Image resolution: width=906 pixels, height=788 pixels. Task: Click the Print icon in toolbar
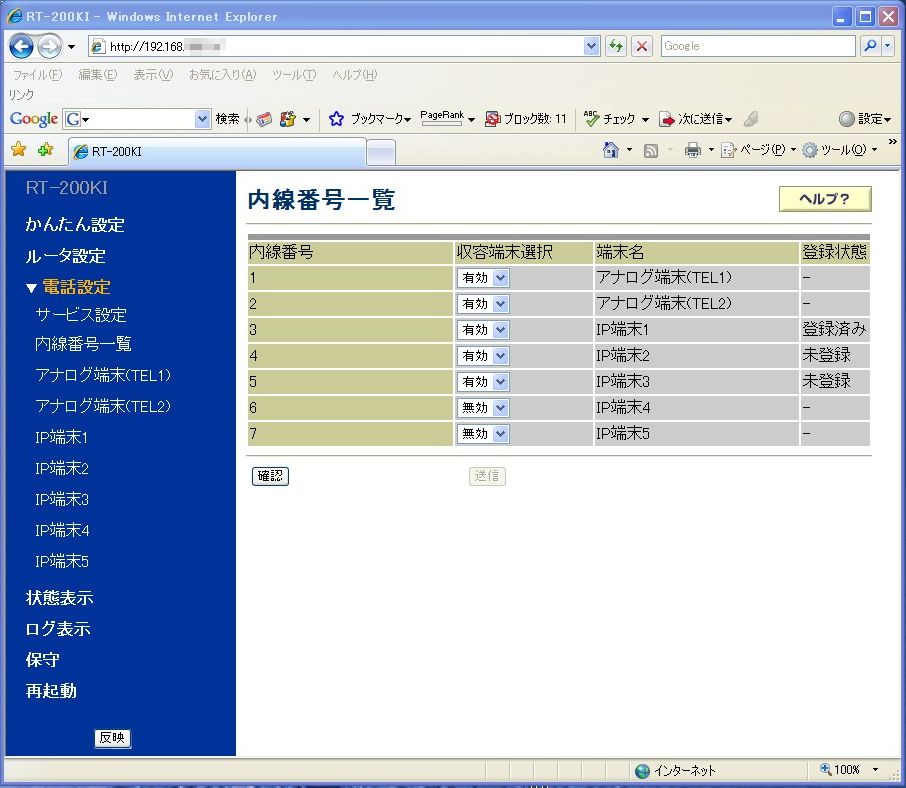[692, 150]
